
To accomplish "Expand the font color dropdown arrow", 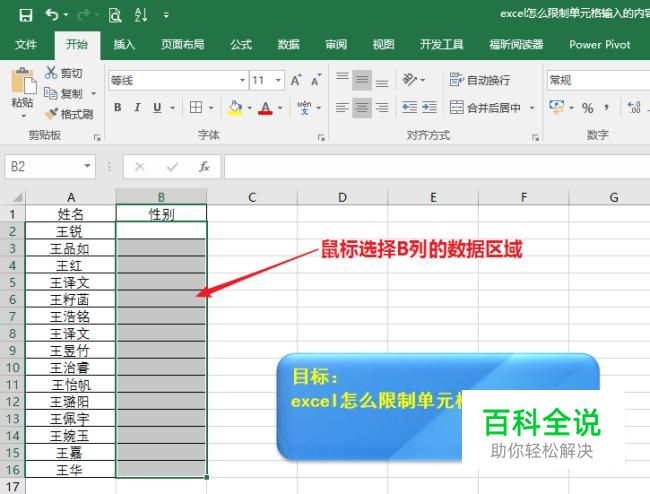I will click(280, 108).
